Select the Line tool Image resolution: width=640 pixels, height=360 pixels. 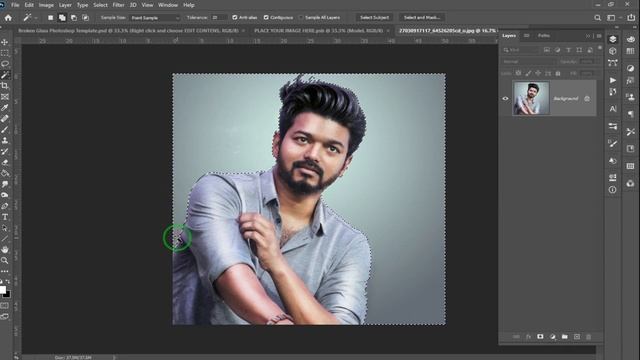[x=5, y=239]
